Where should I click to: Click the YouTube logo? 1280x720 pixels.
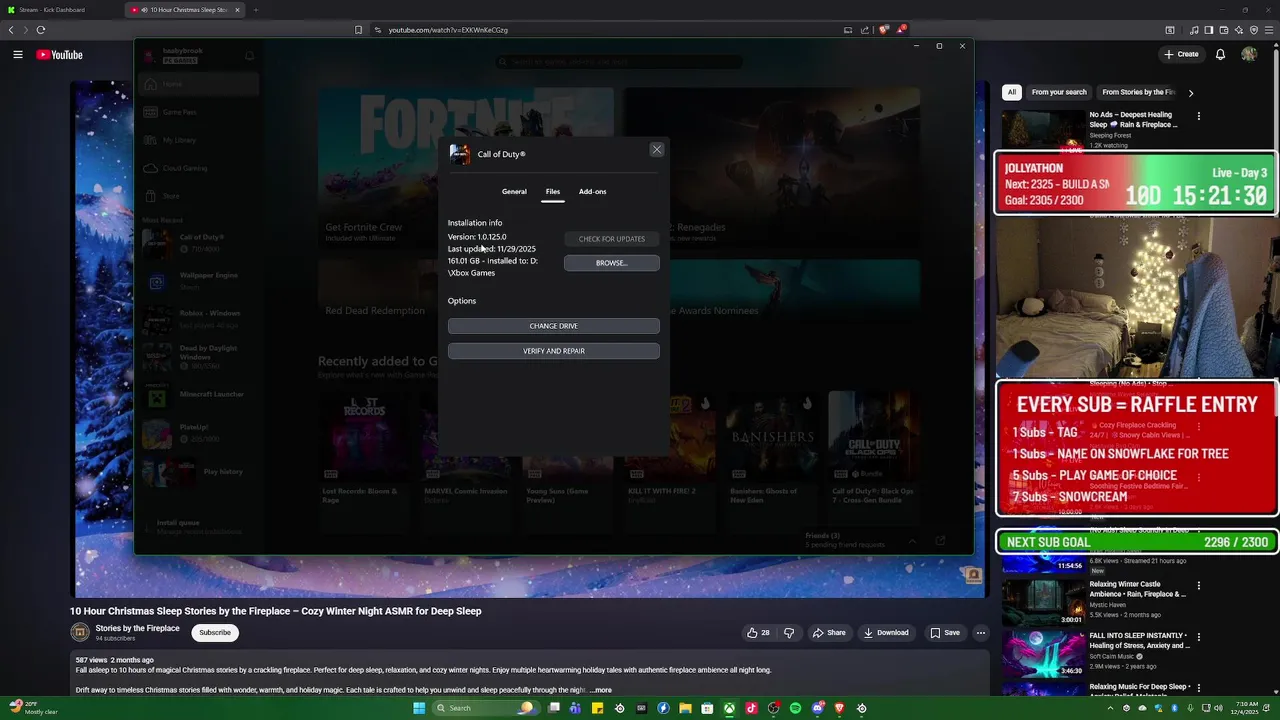point(60,55)
